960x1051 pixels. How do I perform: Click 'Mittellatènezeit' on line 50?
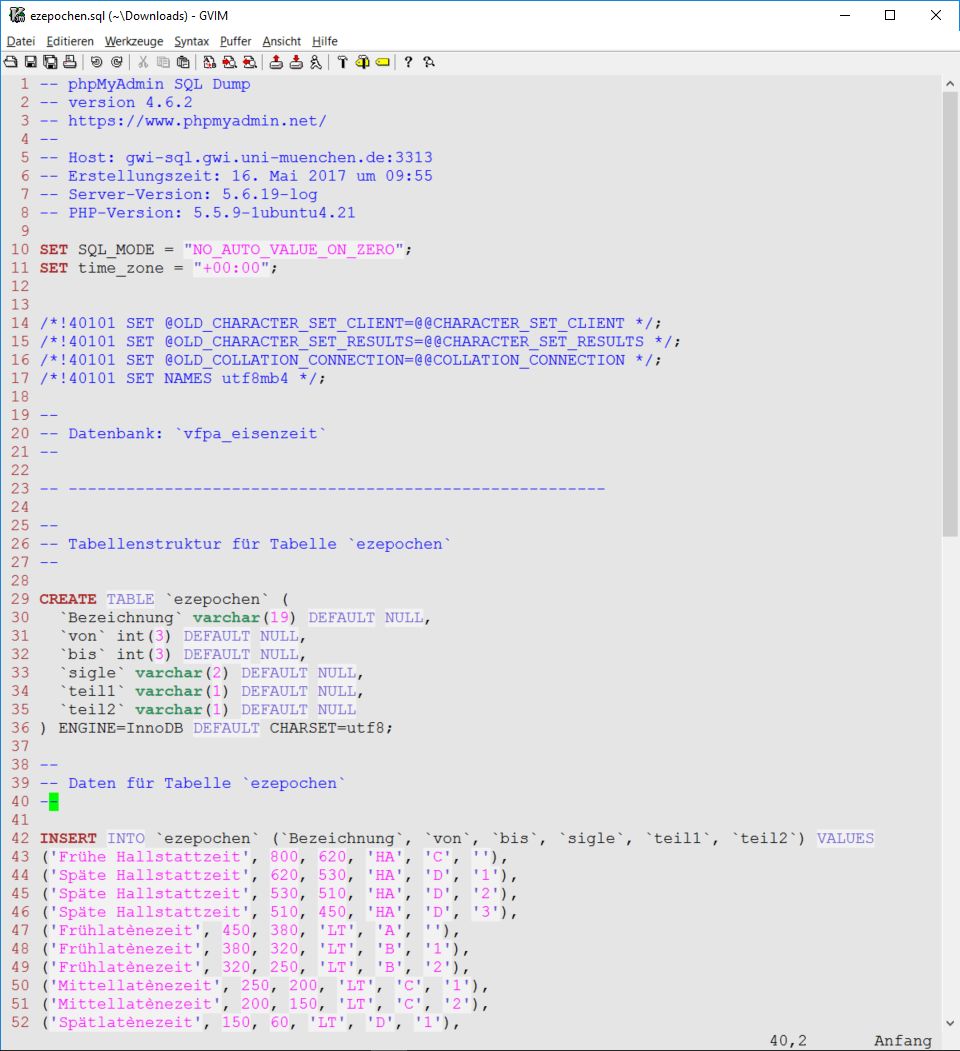pyautogui.click(x=135, y=985)
